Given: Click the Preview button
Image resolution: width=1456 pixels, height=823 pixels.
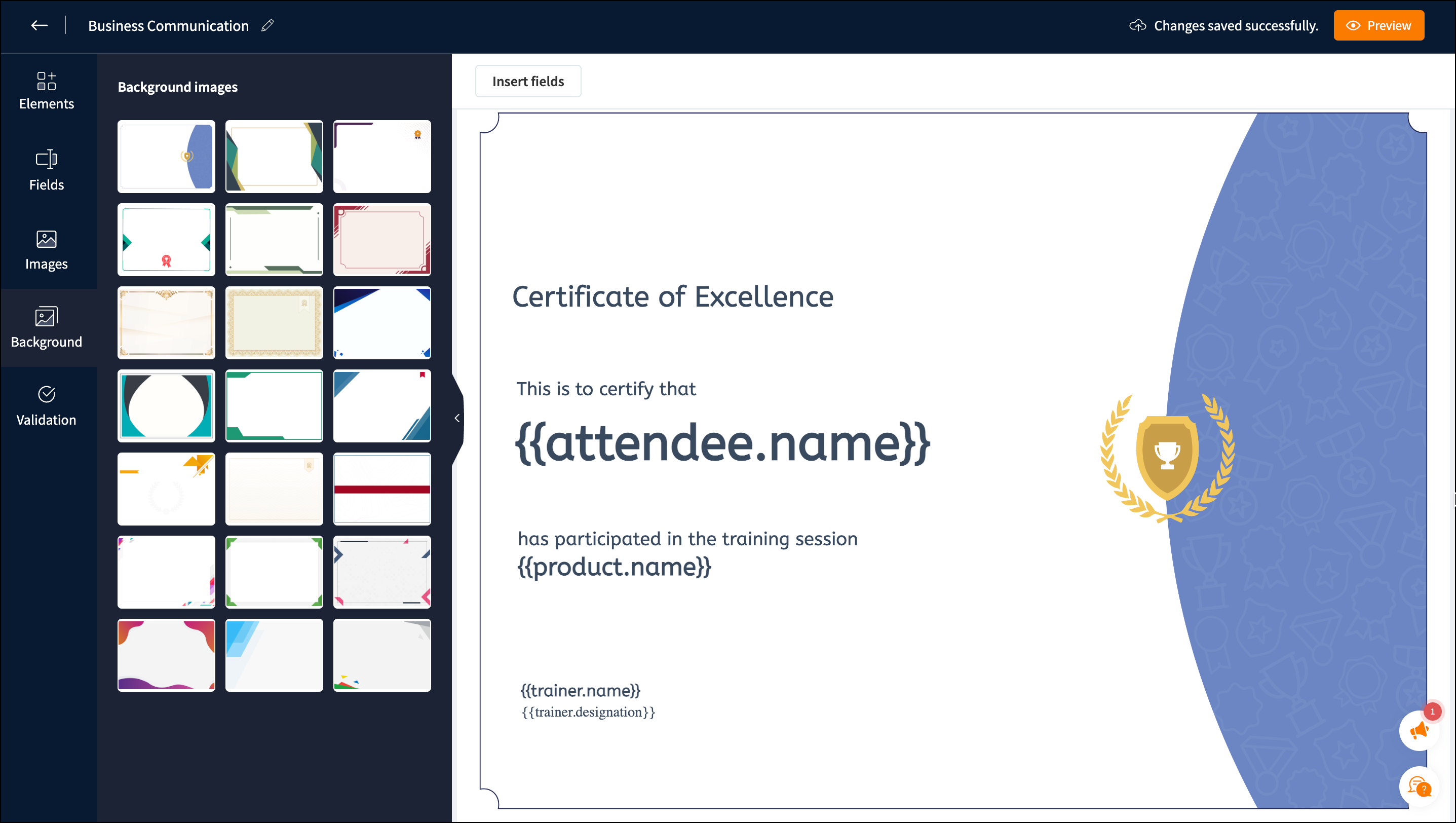Looking at the screenshot, I should [1378, 25].
